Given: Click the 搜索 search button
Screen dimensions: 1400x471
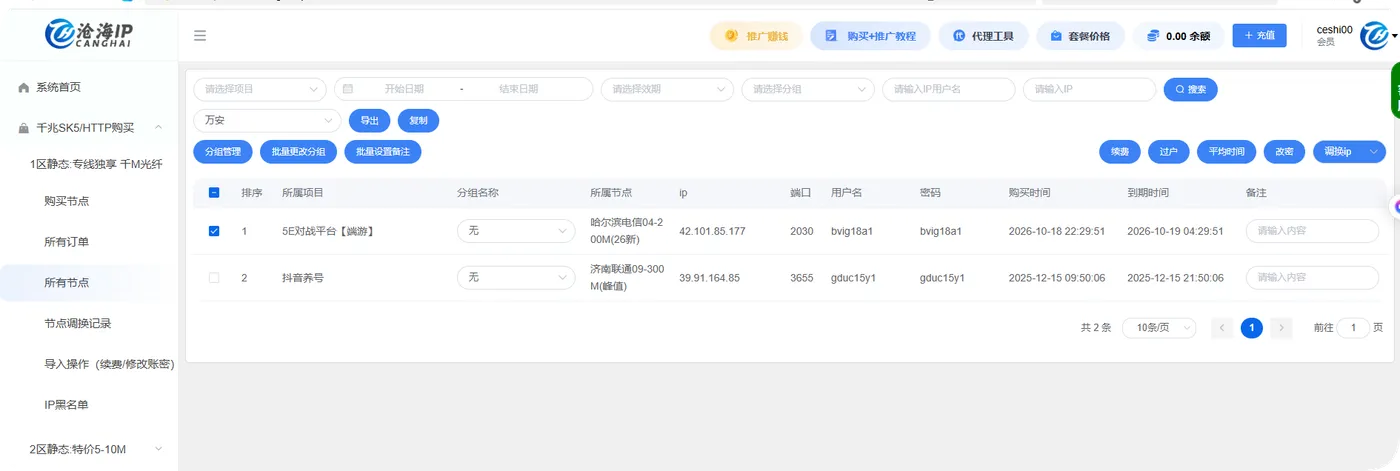Looking at the screenshot, I should point(1190,89).
